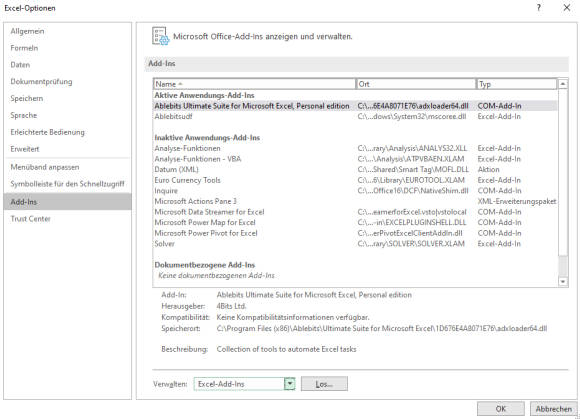Image resolution: width=580 pixels, height=419 pixels.
Task: Click the Office Add-Ins gear icon
Action: tap(161, 36)
